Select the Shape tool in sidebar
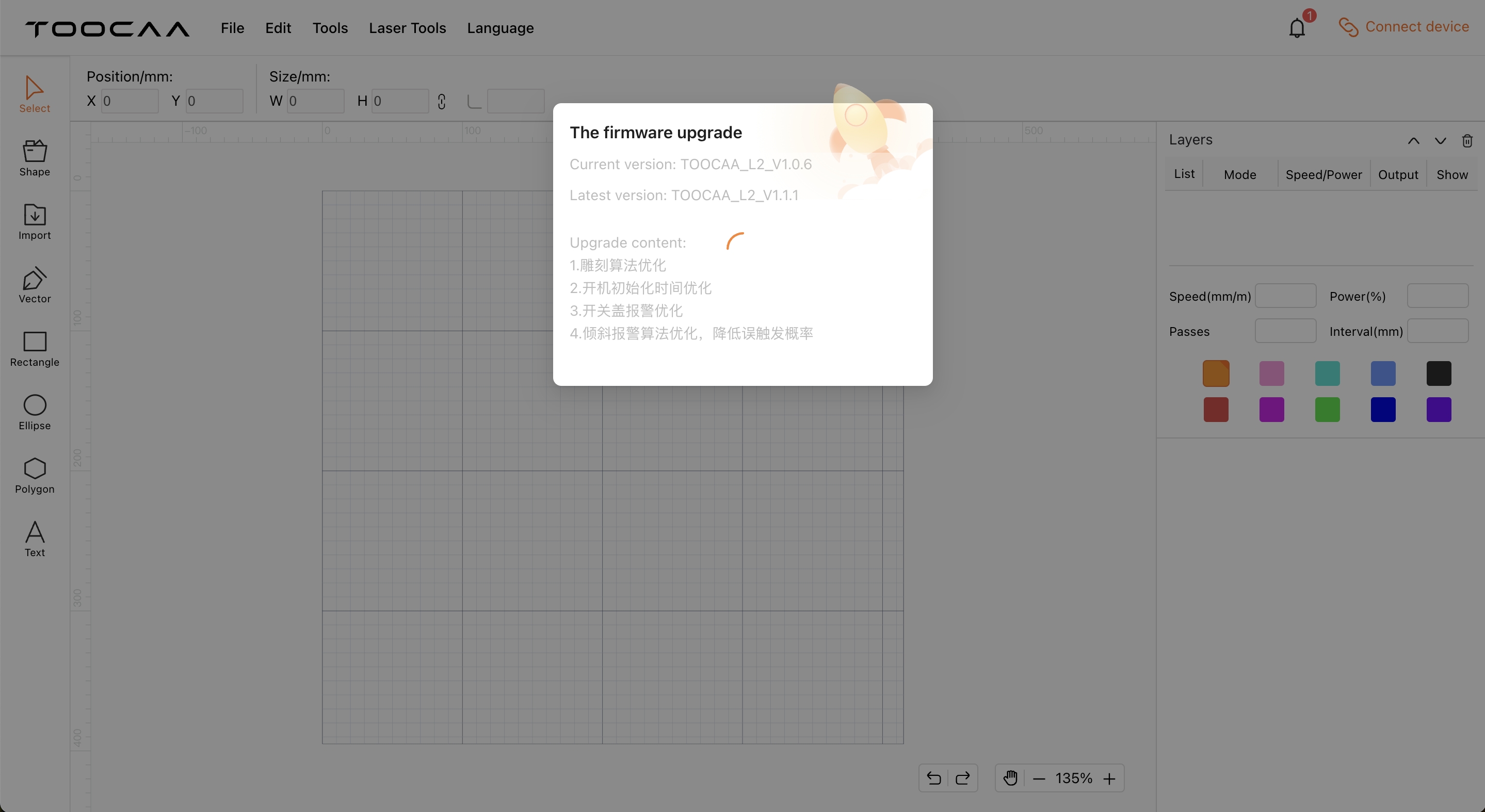Screen dimensions: 1485x812 coord(34,157)
